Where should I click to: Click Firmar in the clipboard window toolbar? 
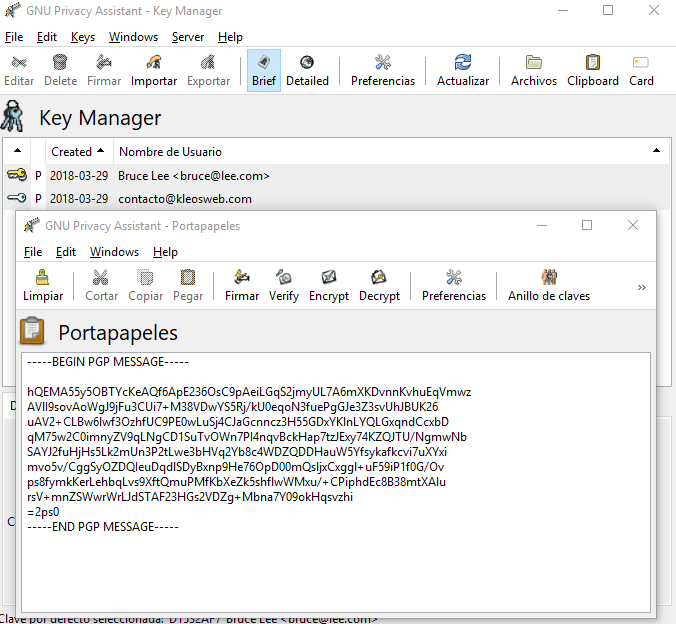pyautogui.click(x=242, y=284)
